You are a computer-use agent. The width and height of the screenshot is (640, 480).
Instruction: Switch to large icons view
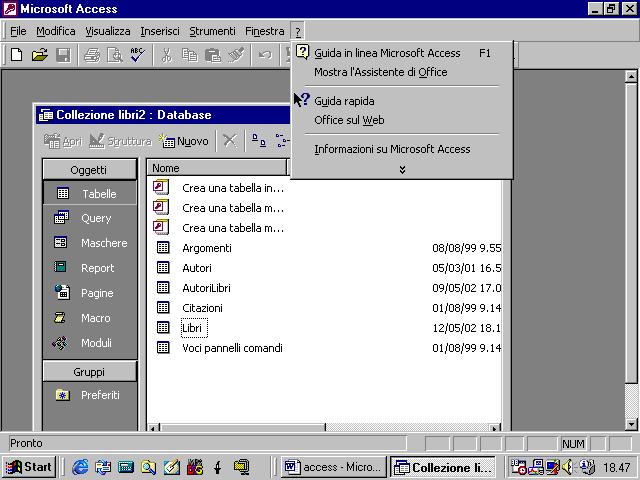click(259, 141)
